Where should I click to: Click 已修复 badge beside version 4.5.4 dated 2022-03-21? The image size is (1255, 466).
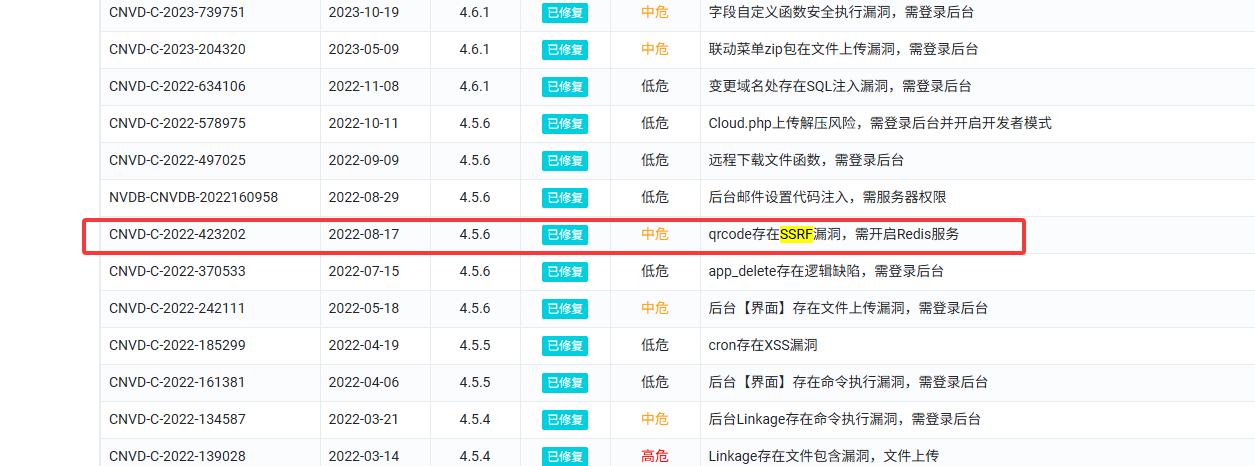[x=565, y=420]
